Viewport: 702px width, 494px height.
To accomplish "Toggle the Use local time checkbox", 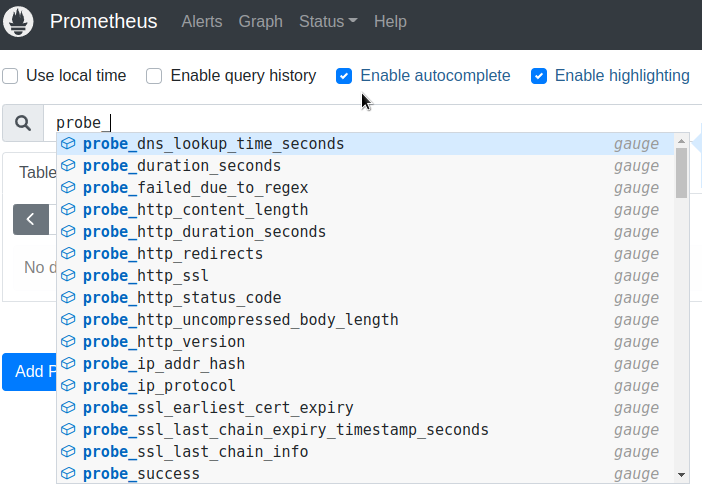I will coord(10,76).
